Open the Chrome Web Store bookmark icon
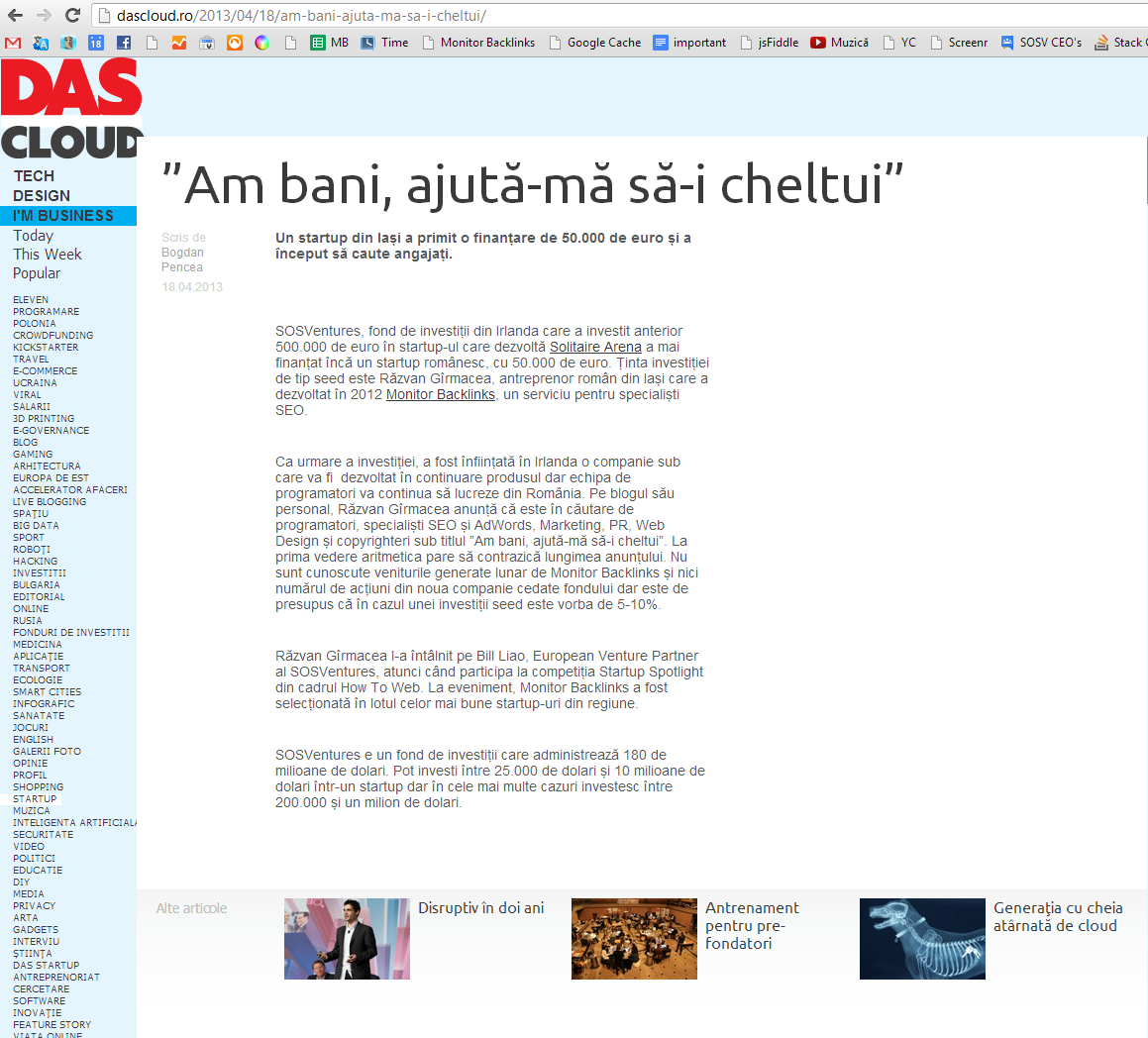Image resolution: width=1148 pixels, height=1038 pixels. [207, 43]
